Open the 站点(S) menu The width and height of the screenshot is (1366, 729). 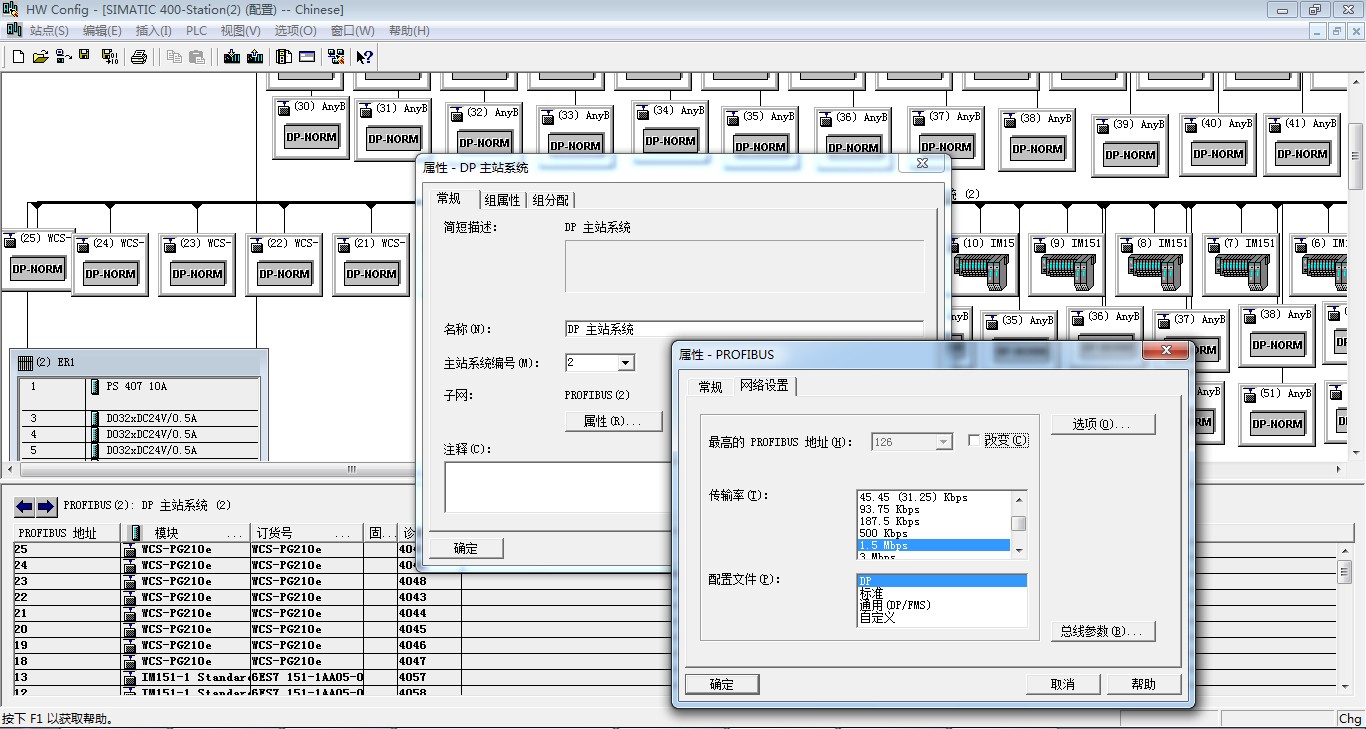click(49, 31)
